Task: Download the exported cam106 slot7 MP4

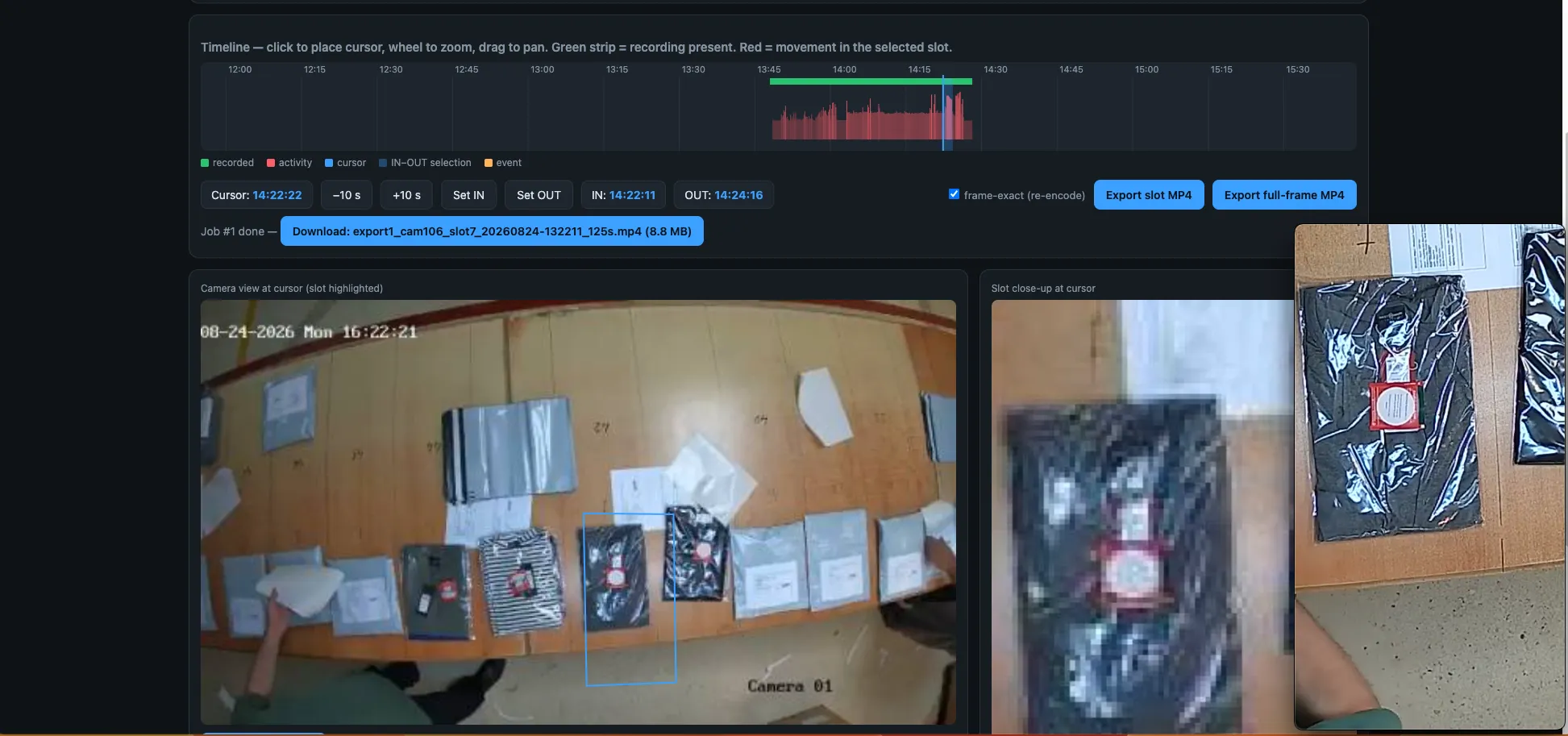Action: pos(491,231)
